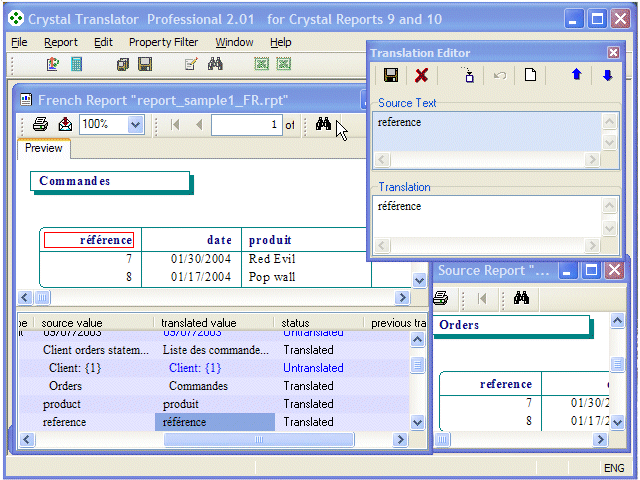Go to previous page in French Report
640x480 pixels.
click(x=199, y=124)
